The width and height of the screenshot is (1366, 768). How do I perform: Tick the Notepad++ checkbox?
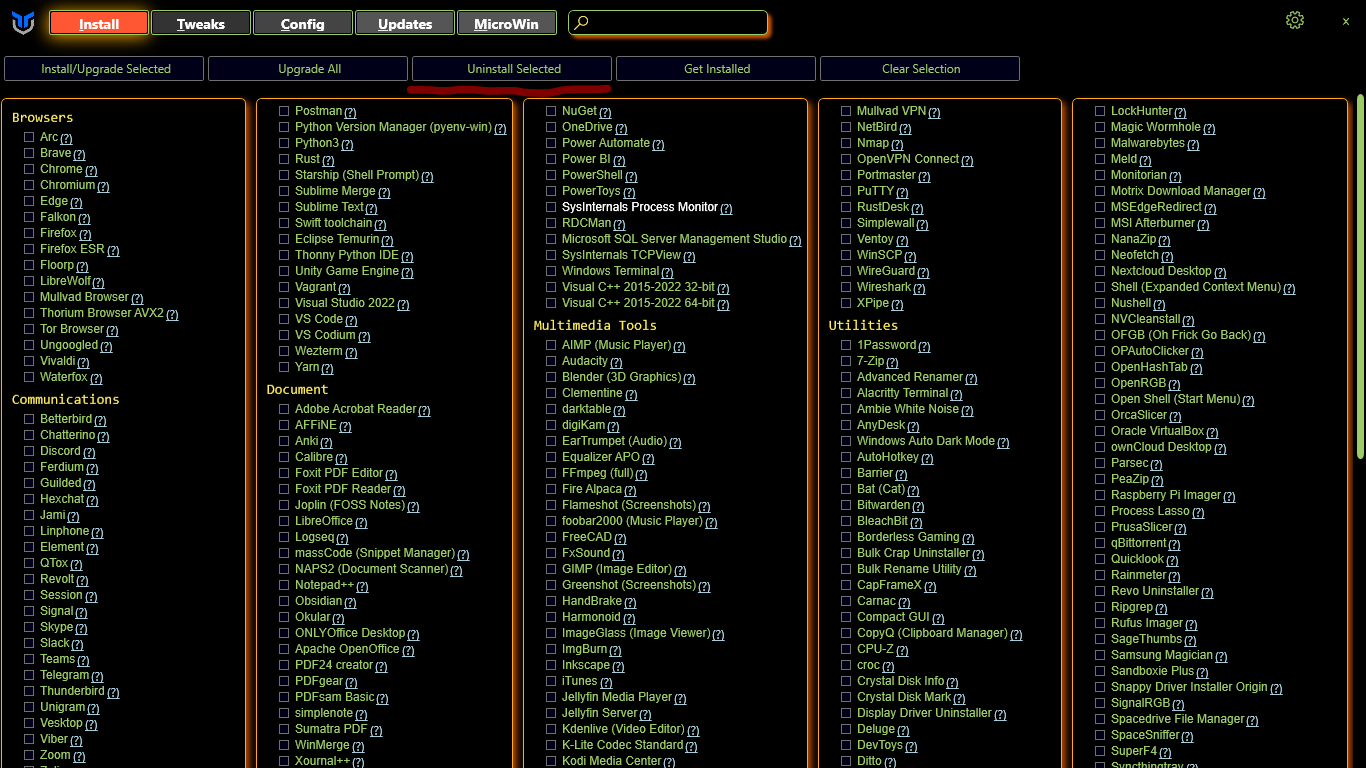285,585
